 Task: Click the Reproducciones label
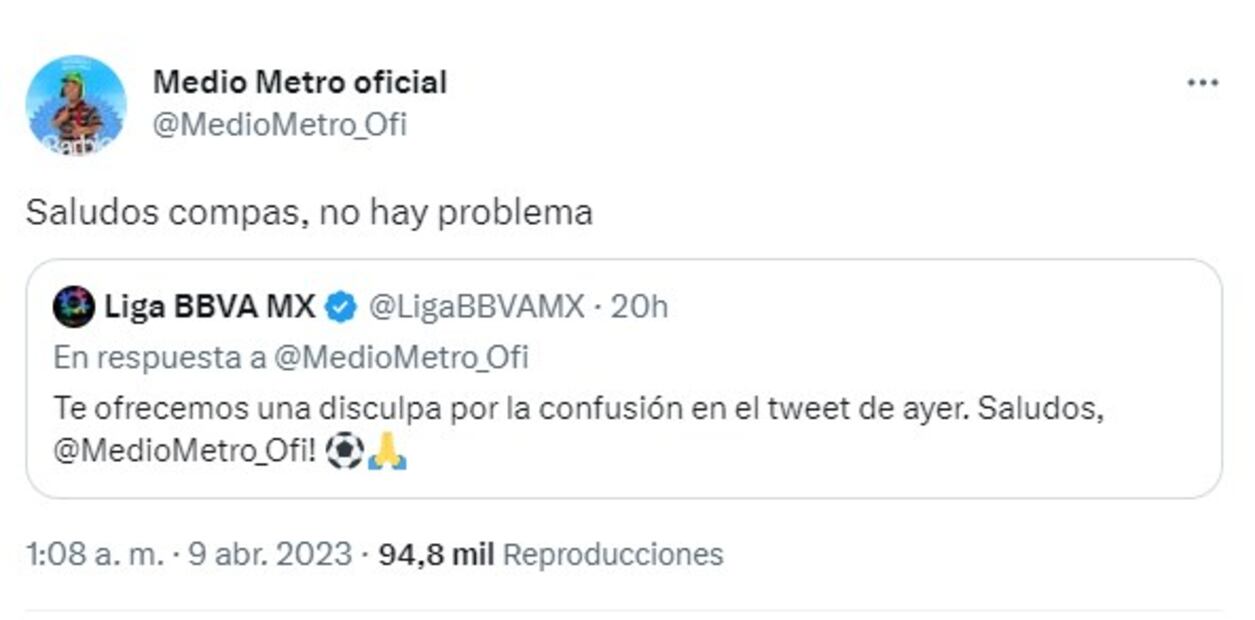[x=612, y=554]
